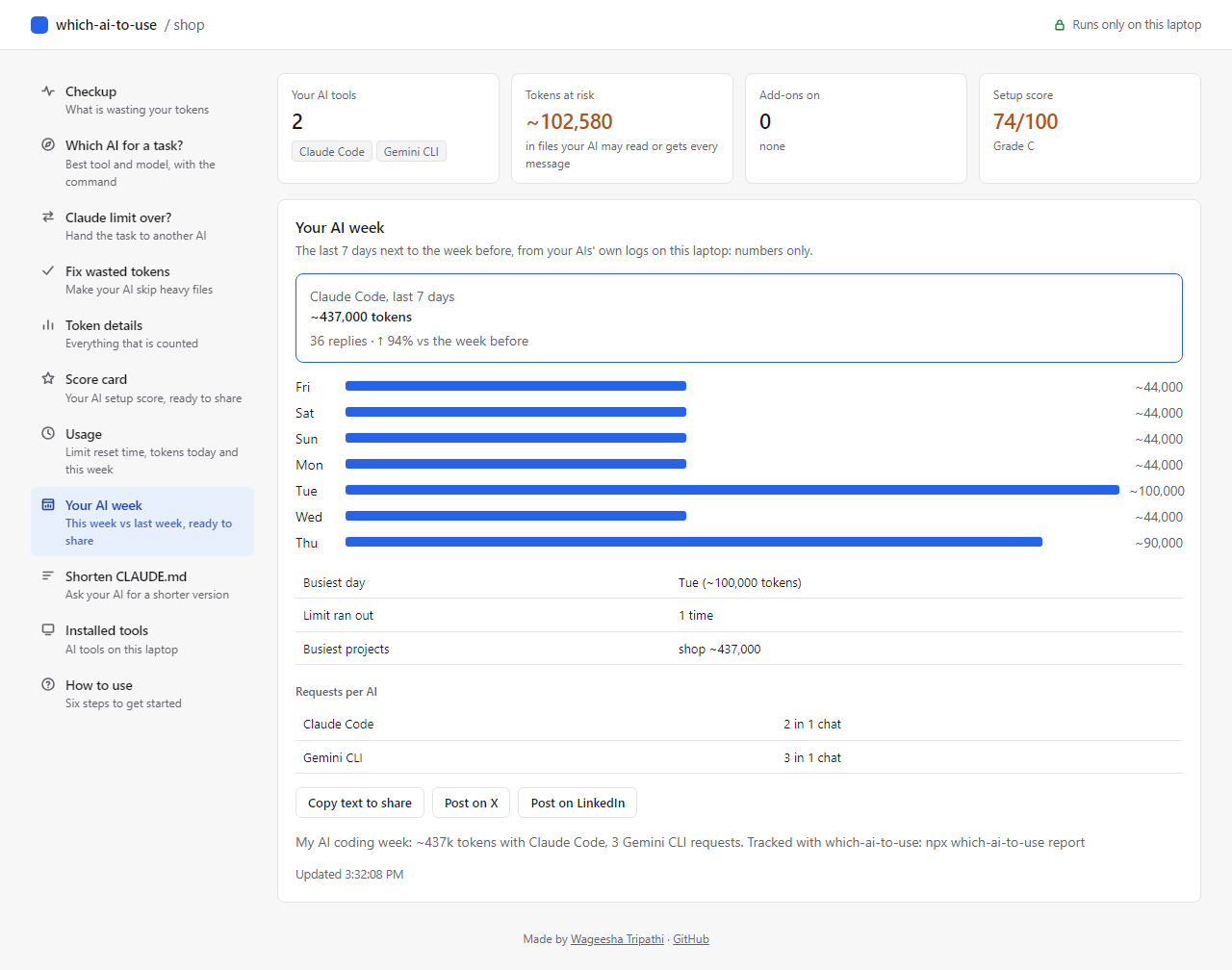Click the compass icon for Which AI for a task
Image resolution: width=1232 pixels, height=970 pixels.
click(x=48, y=145)
